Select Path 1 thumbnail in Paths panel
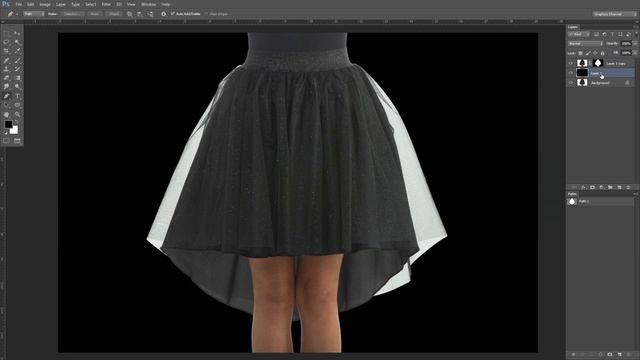The image size is (640, 360). (572, 201)
